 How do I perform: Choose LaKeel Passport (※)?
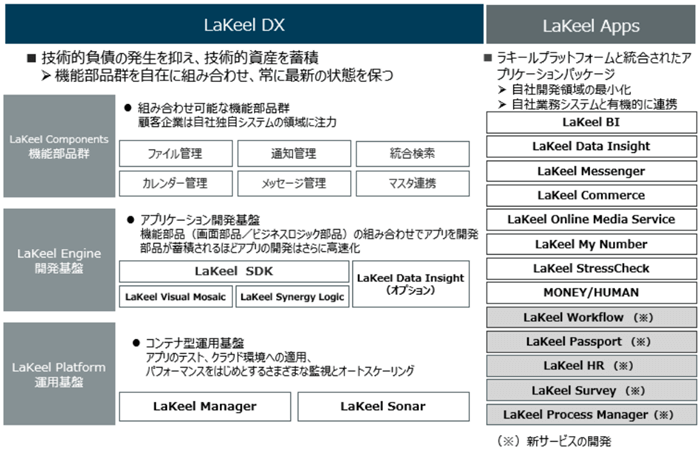pyautogui.click(x=591, y=342)
